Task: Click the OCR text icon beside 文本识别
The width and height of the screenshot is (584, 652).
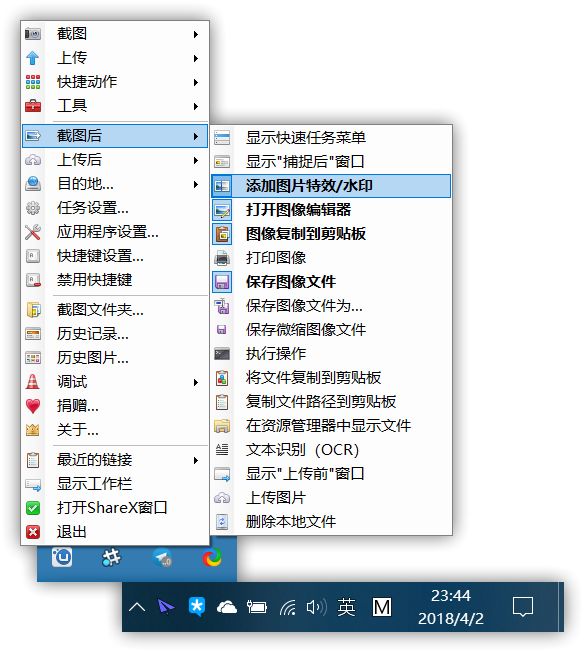Action: point(222,449)
